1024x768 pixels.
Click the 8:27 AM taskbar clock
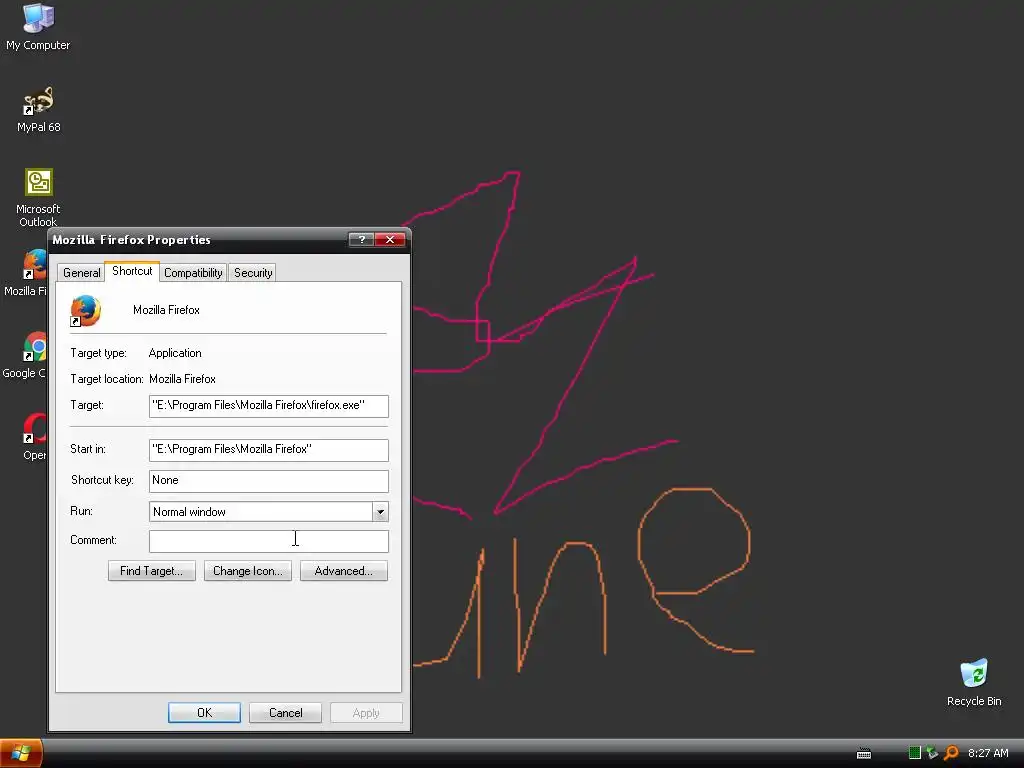tap(988, 753)
